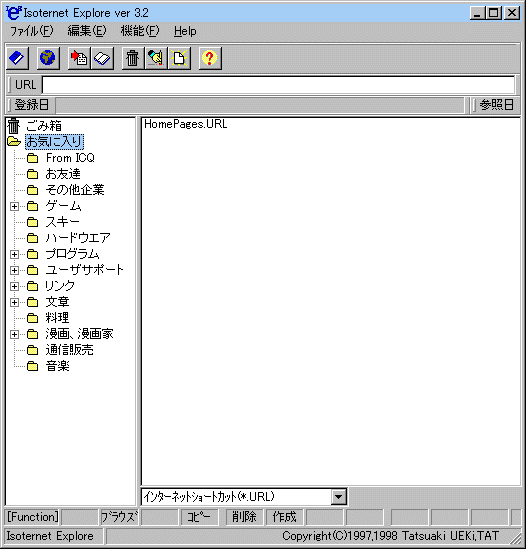Click the open book toolbar icon

pyautogui.click(x=102, y=58)
